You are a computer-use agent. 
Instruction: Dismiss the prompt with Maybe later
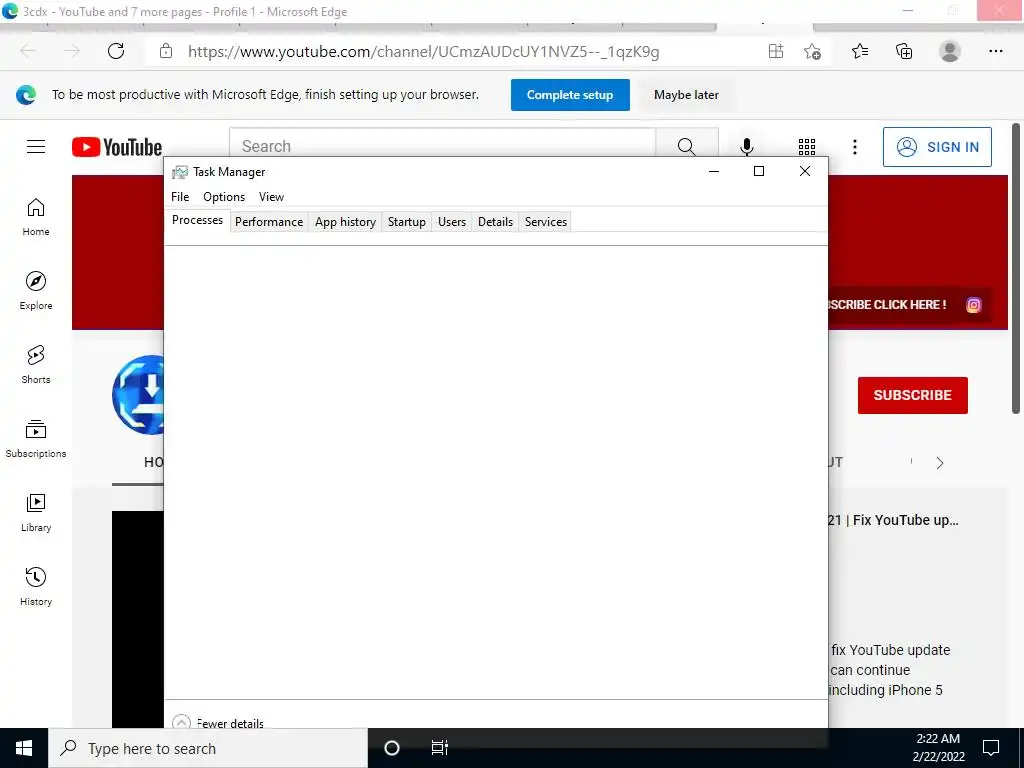pos(686,95)
